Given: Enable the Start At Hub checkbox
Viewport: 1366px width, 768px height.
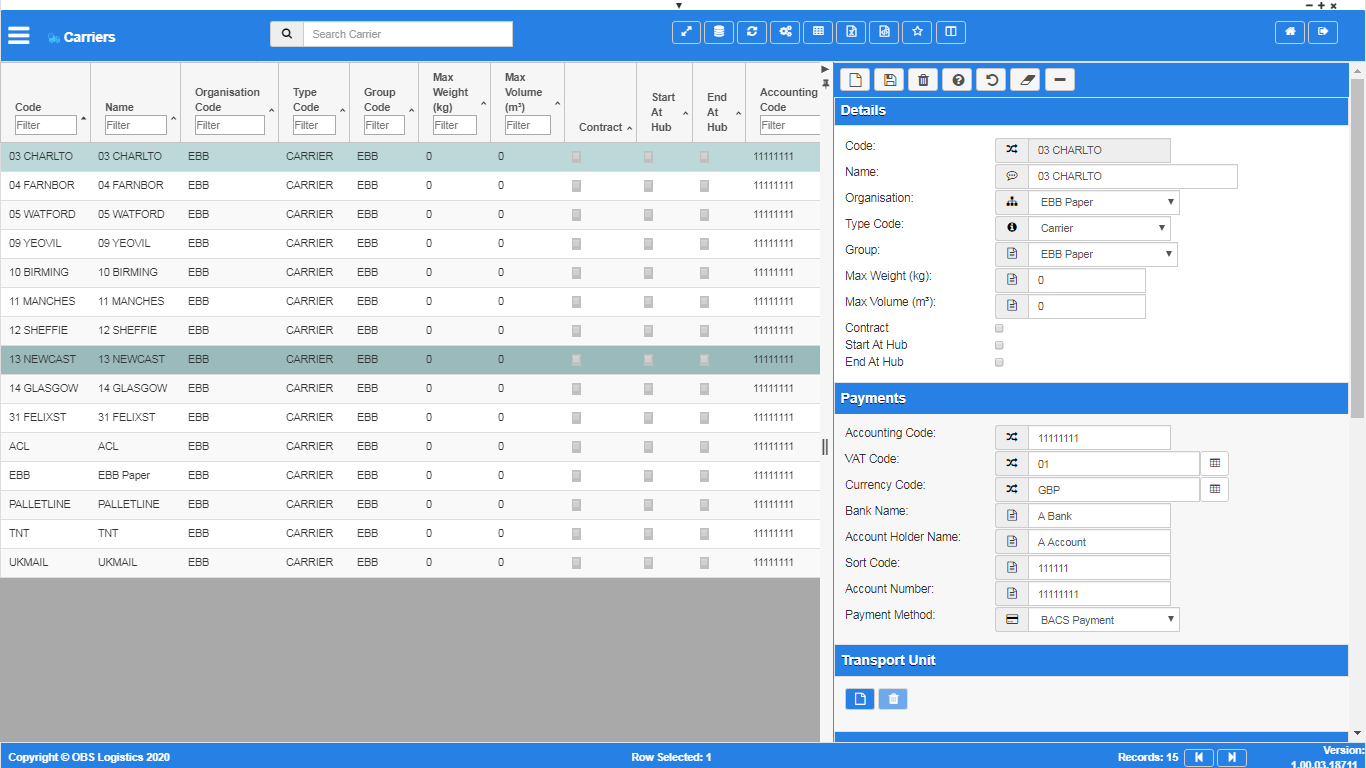Looking at the screenshot, I should pyautogui.click(x=999, y=345).
